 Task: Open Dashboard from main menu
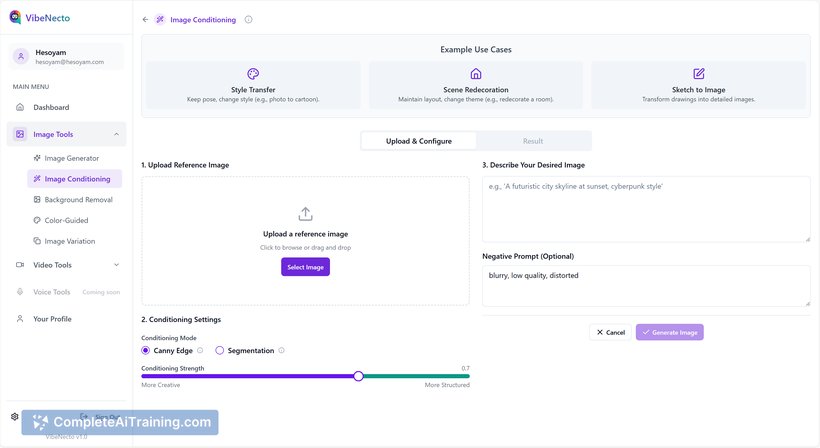pos(66,107)
